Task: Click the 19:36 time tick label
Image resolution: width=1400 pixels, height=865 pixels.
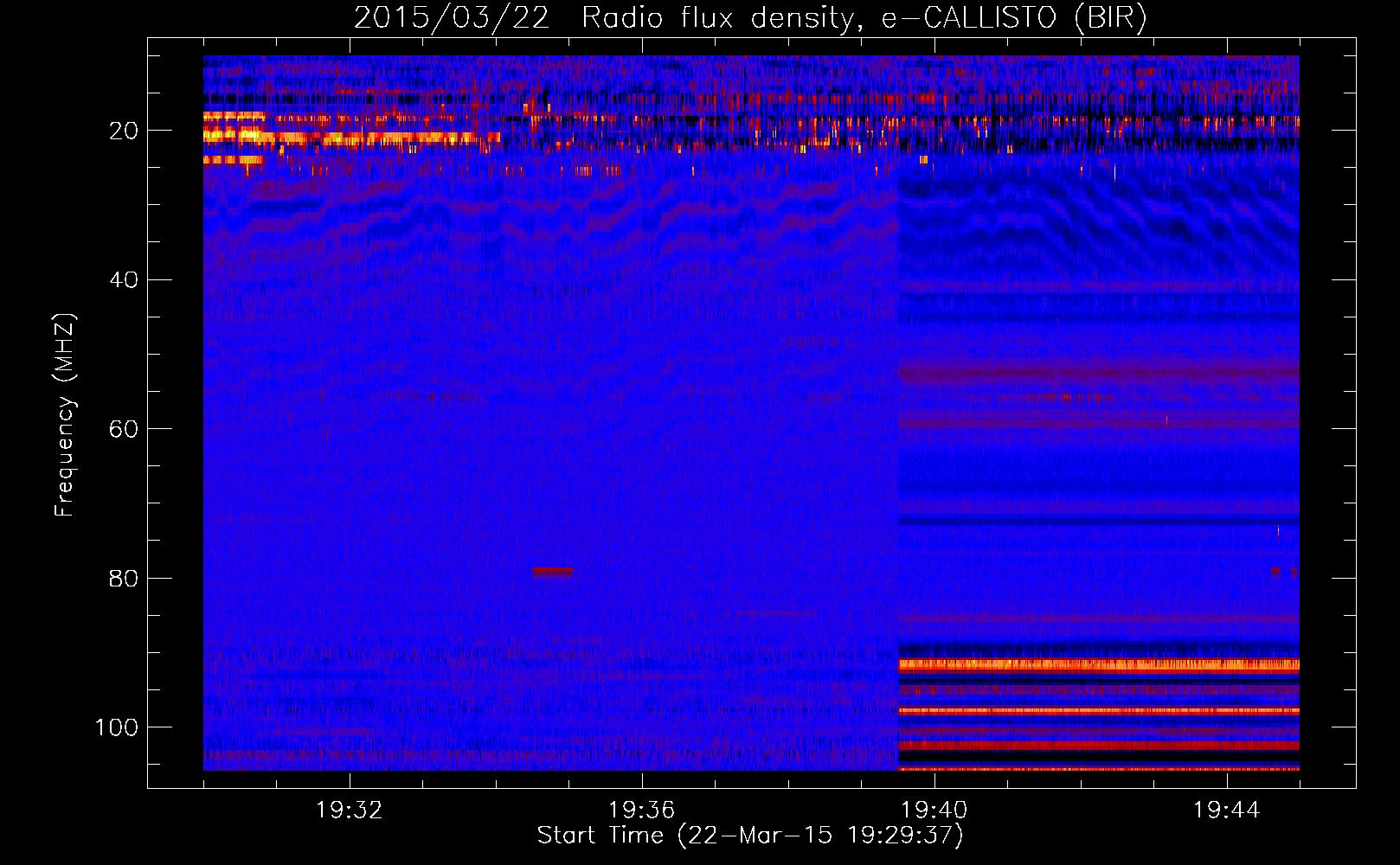Action: (642, 811)
